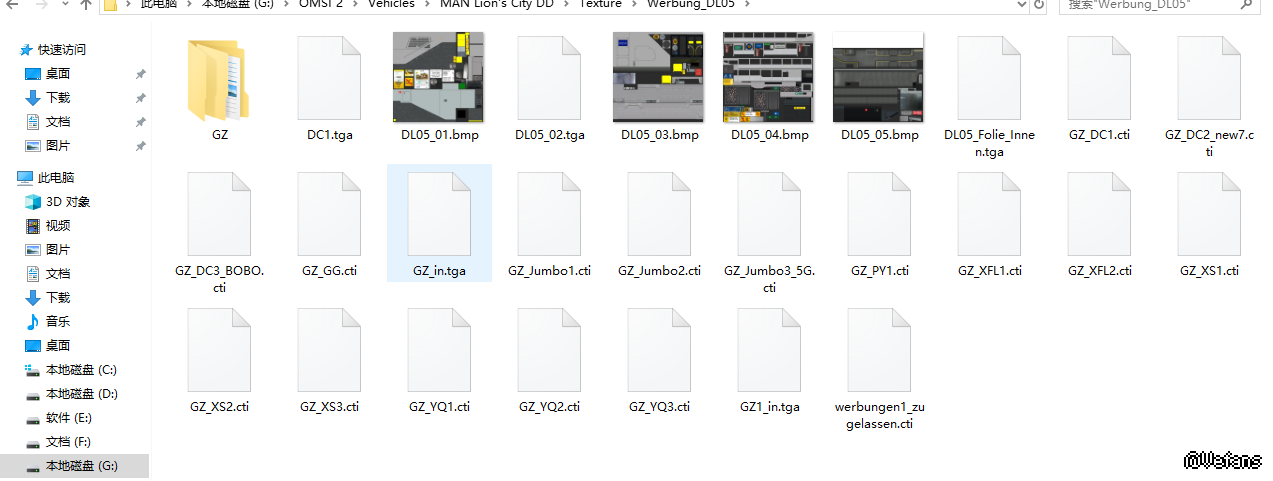The image size is (1273, 481).
Task: Select the DC1.tga file
Action: coord(329,90)
